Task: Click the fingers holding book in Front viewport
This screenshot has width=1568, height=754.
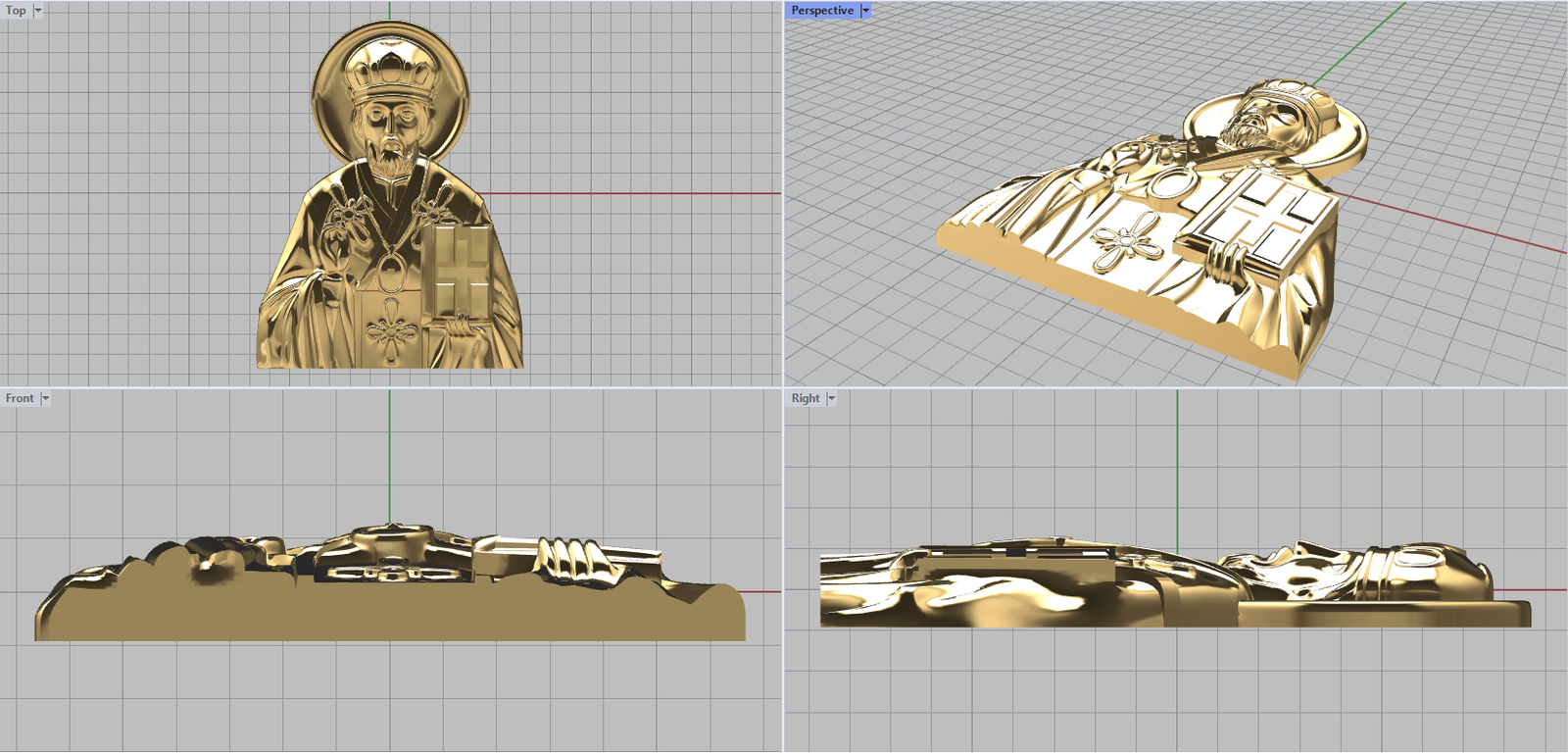Action: pos(568,561)
